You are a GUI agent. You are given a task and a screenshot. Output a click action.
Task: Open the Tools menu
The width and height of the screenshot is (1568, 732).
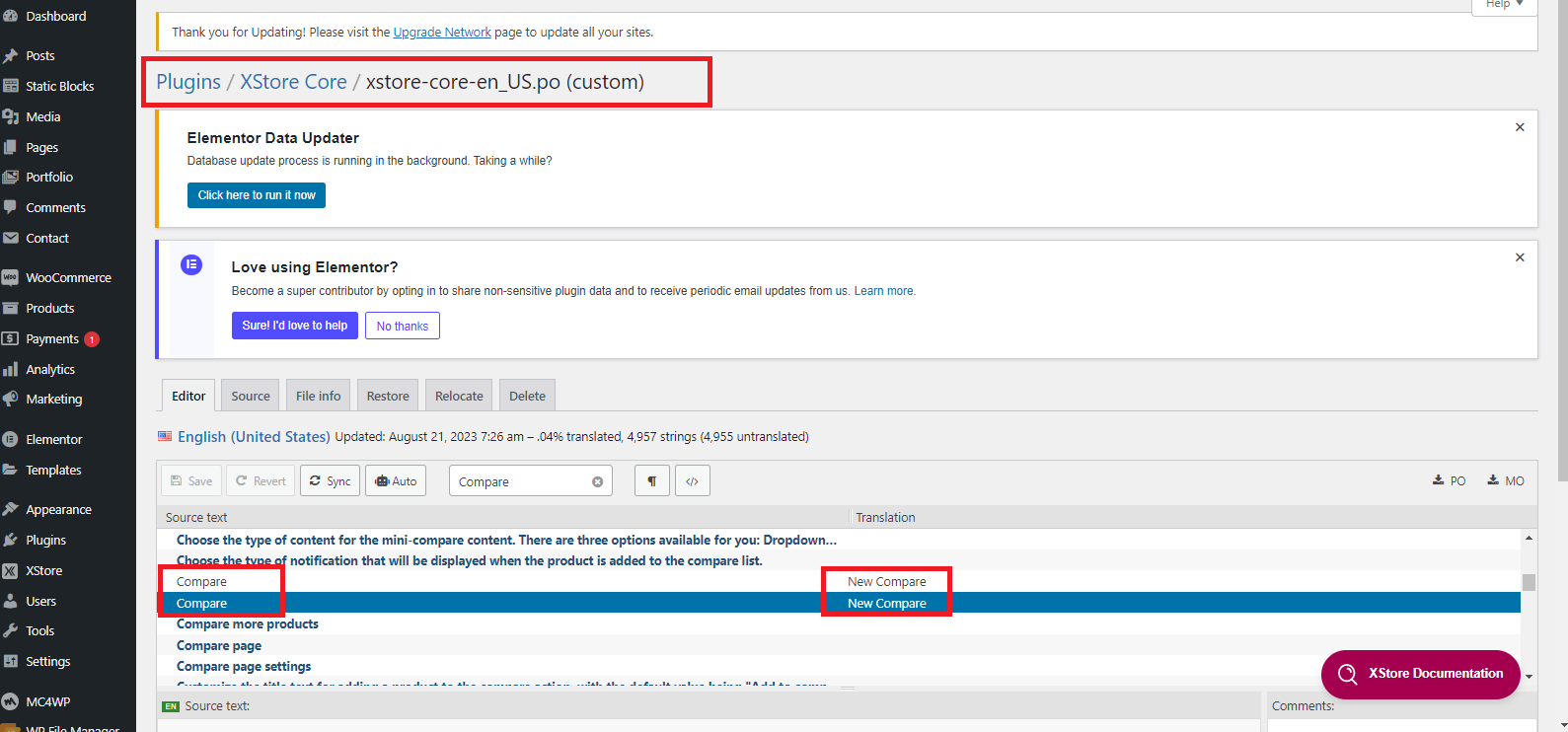[39, 630]
